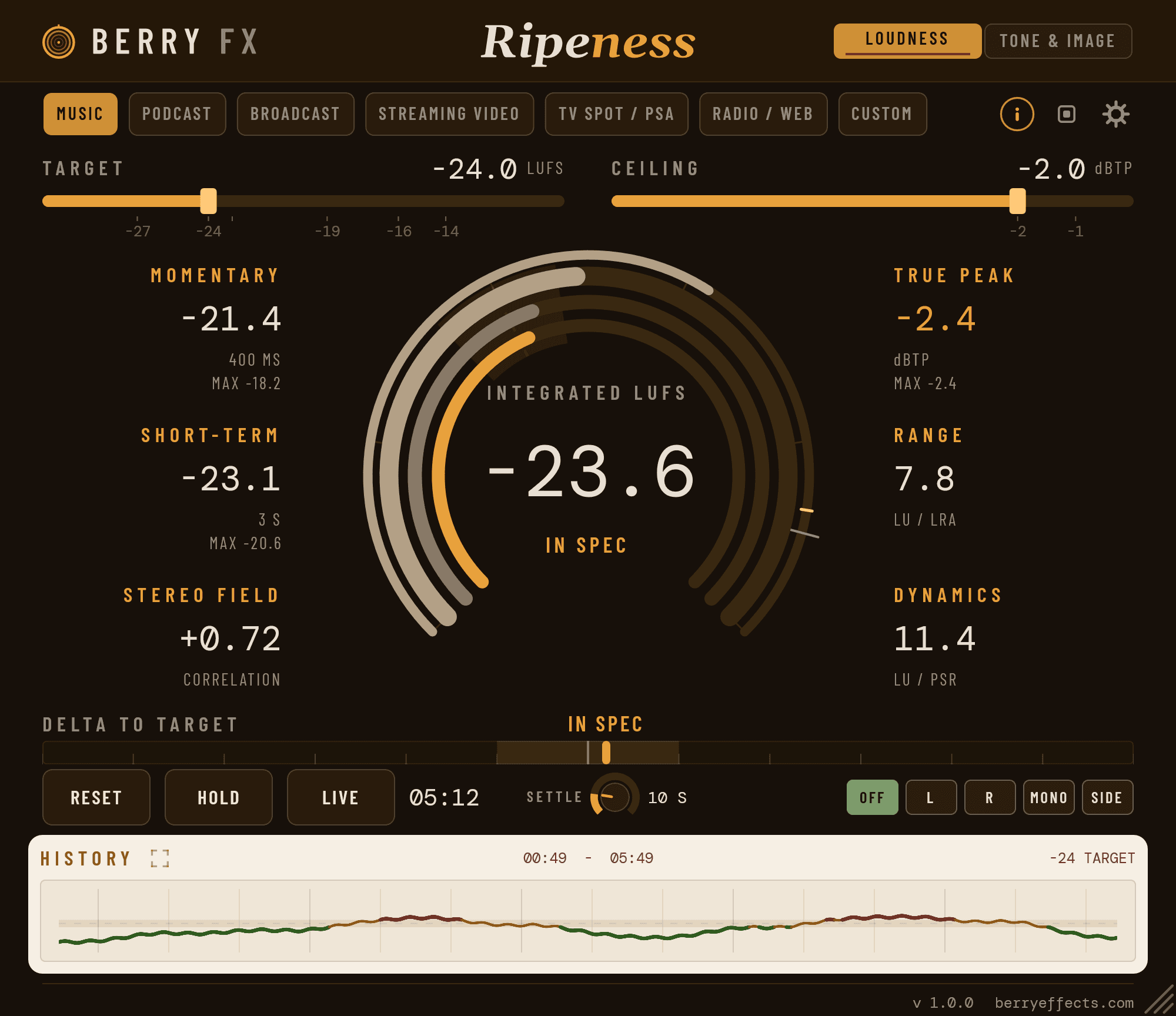Viewport: 1176px width, 1016px height.
Task: Click the Integrated LUFS reading -23.6
Action: 590,472
